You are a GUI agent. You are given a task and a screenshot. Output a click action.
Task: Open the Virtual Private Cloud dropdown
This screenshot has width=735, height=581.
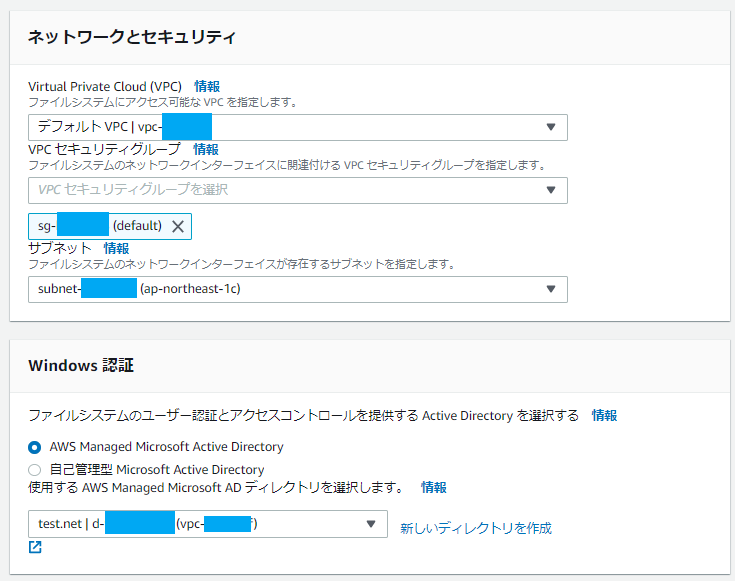tap(298, 127)
